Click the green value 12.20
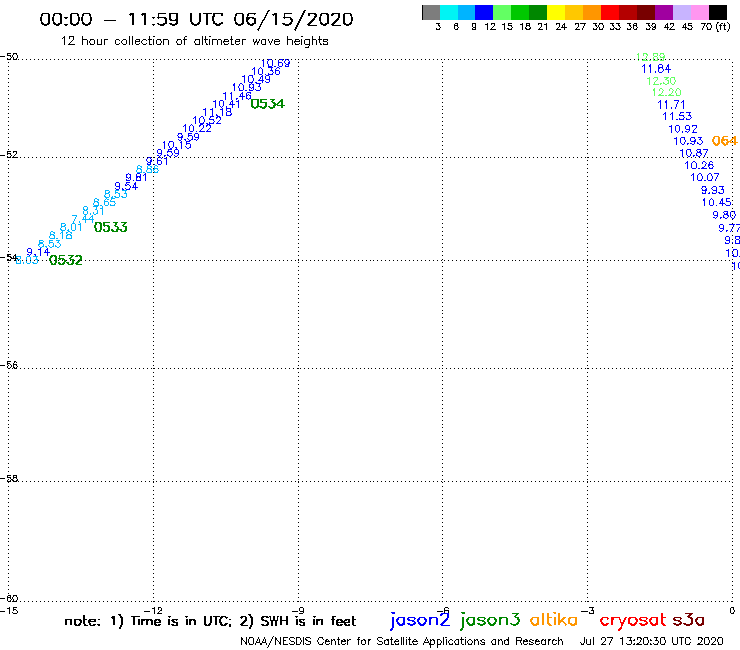The height and width of the screenshot is (650, 740). 666,93
